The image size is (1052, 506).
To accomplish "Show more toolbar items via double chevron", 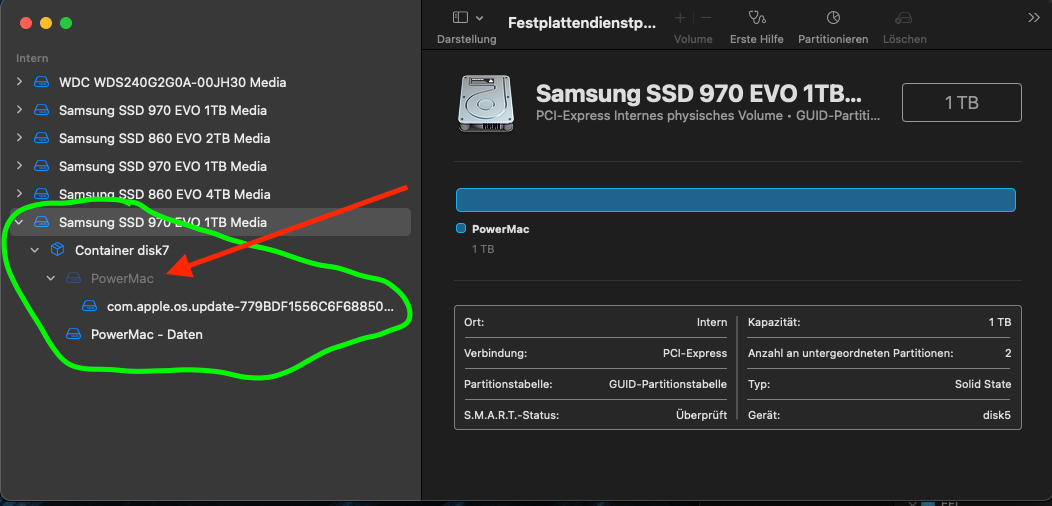I will coord(1034,18).
